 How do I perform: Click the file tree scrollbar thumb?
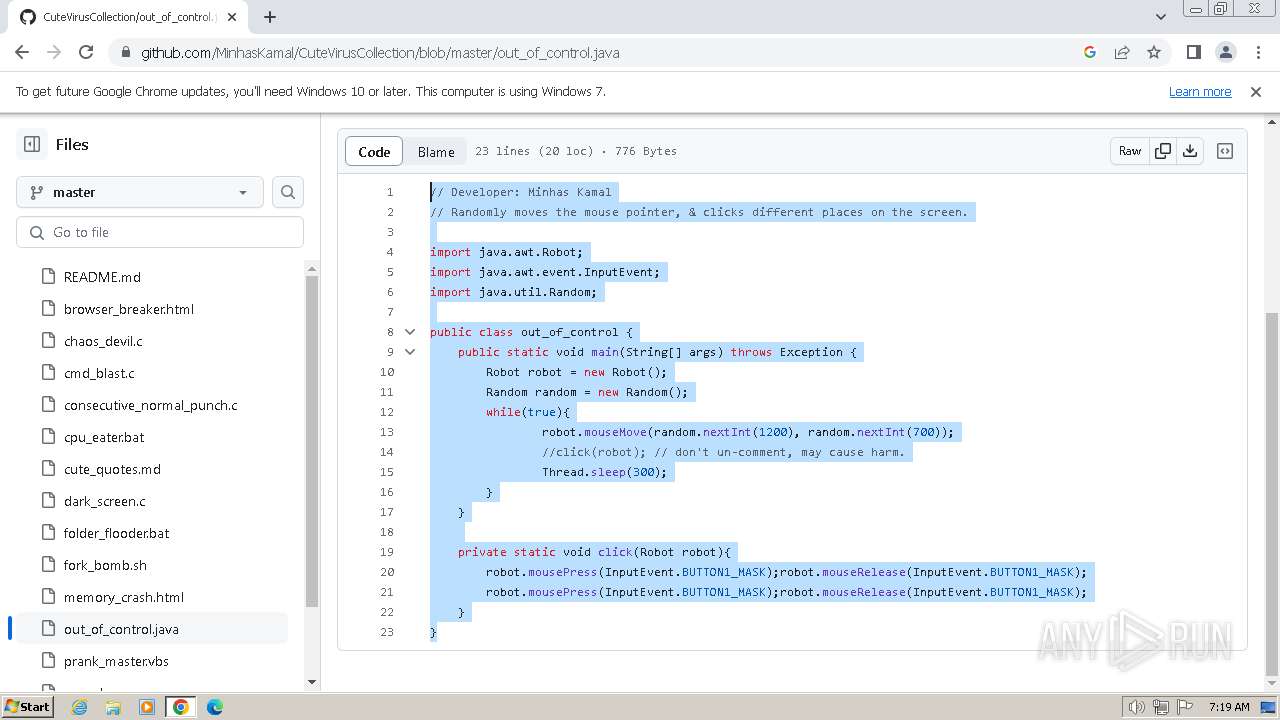tap(312, 441)
